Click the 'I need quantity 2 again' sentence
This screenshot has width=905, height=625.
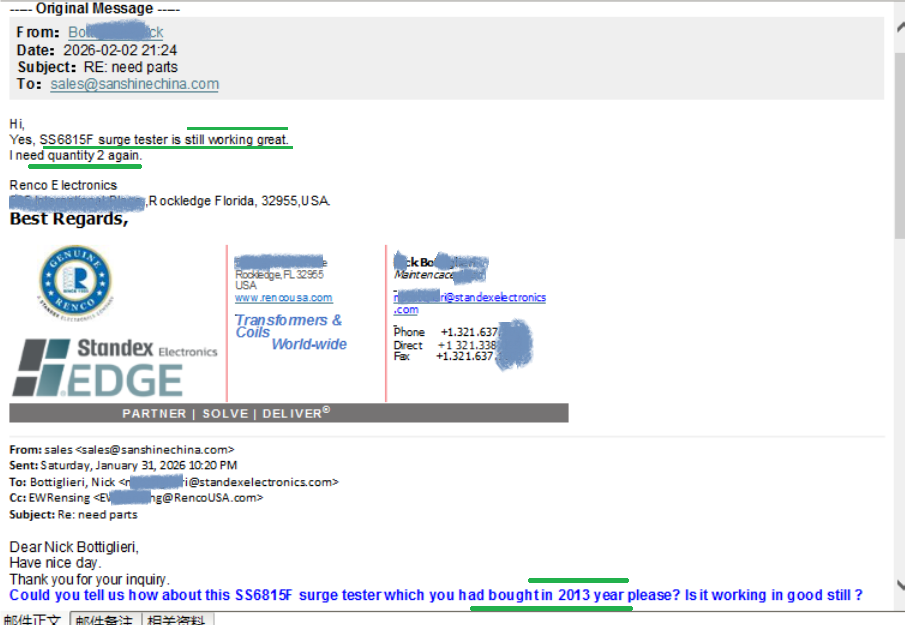[x=76, y=156]
